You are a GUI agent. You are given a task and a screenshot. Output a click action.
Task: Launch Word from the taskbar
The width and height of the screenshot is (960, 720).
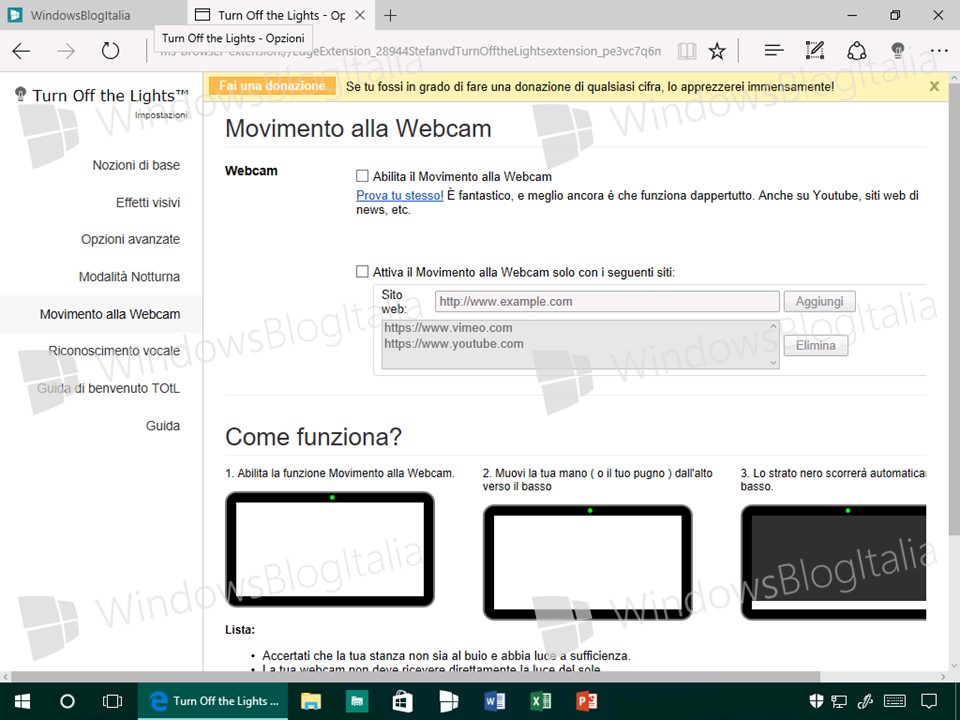click(495, 701)
